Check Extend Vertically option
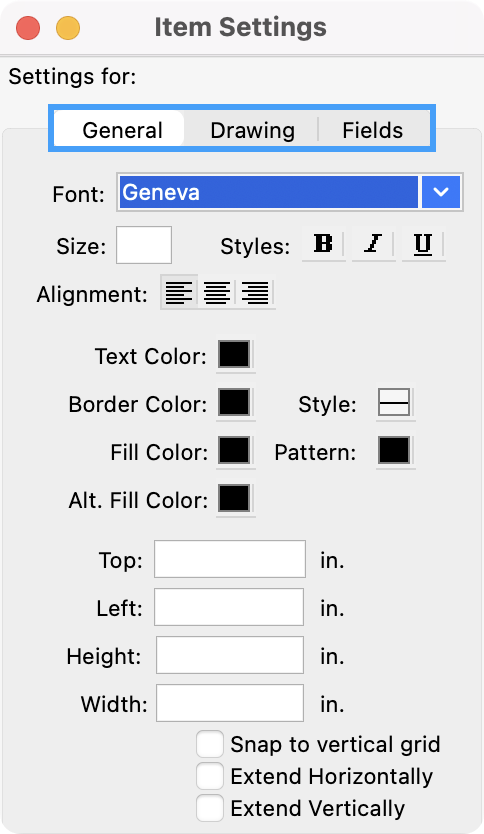 coord(210,808)
